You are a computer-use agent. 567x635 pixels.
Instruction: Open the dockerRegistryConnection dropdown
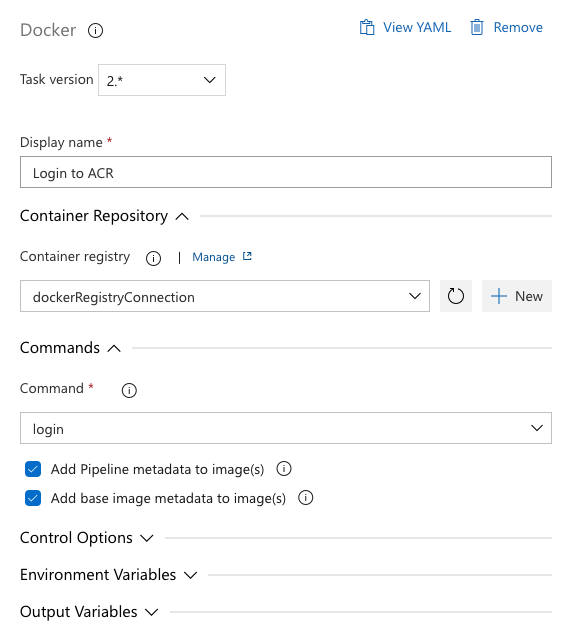(x=225, y=296)
